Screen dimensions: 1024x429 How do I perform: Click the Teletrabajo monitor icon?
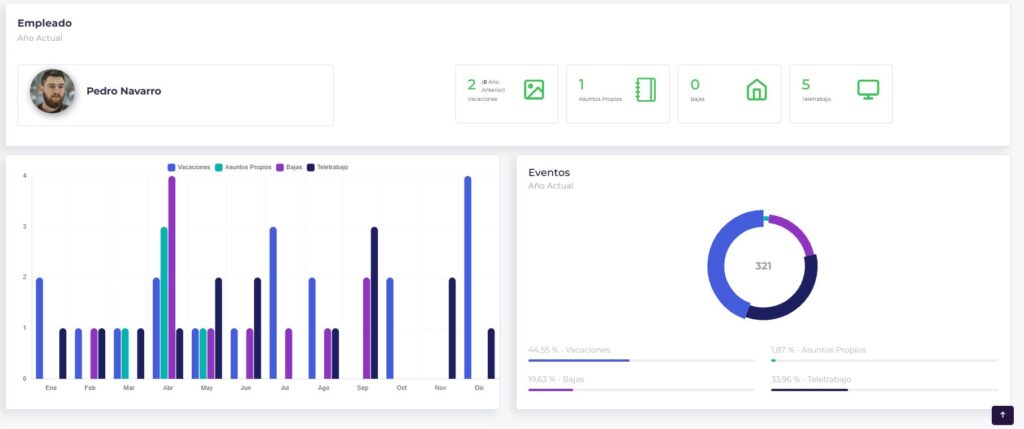[868, 89]
